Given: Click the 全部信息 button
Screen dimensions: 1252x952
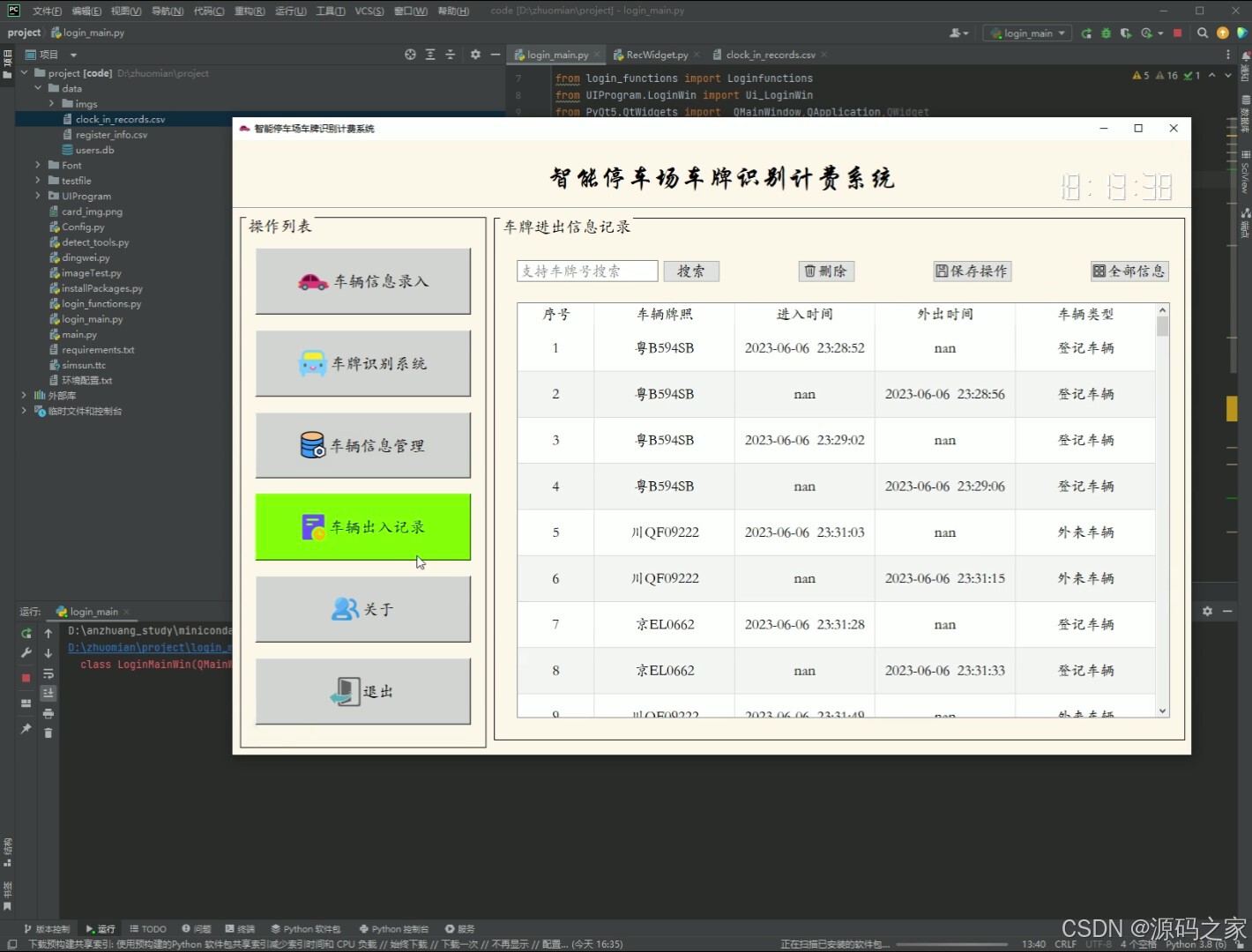Looking at the screenshot, I should click(x=1129, y=271).
